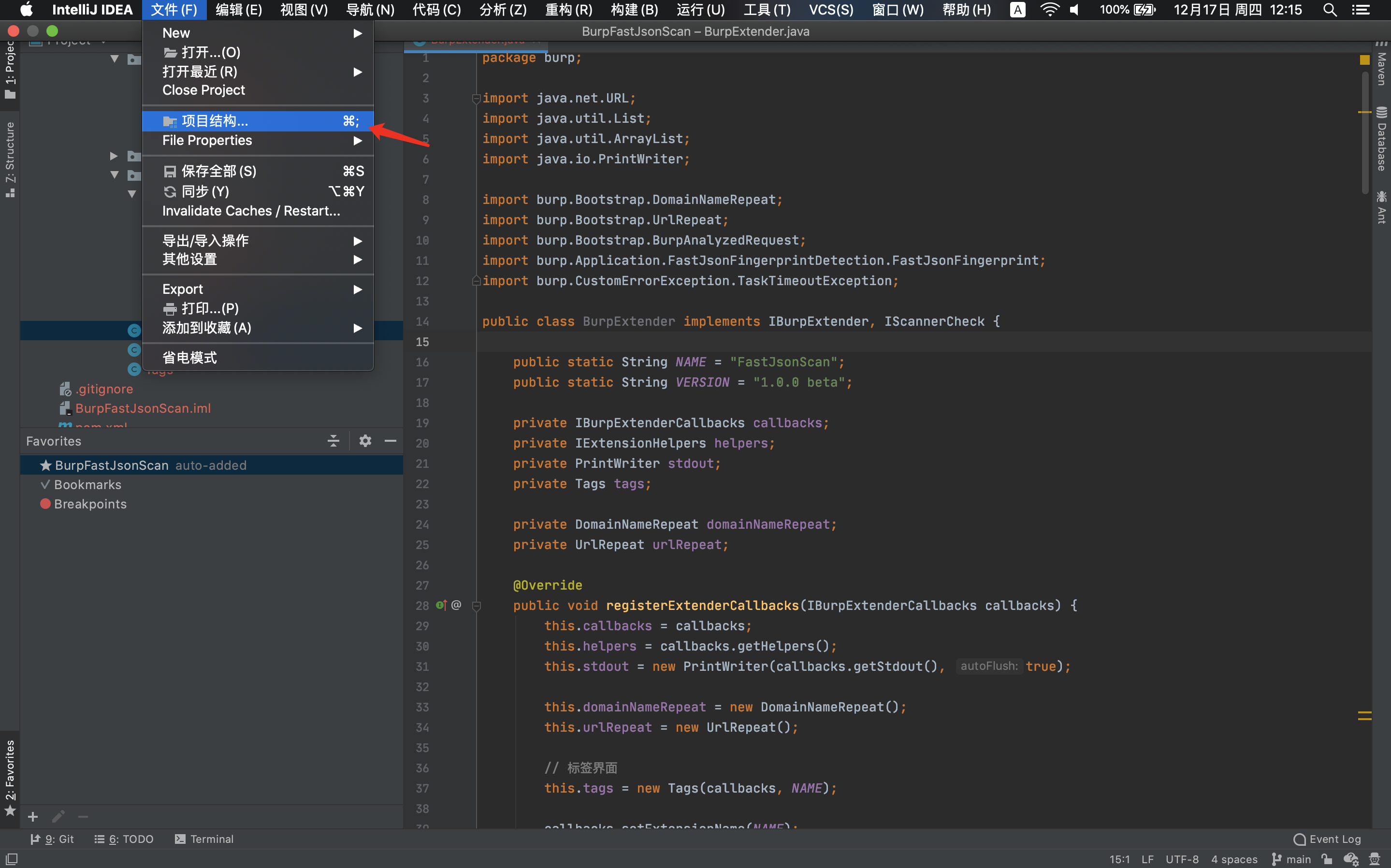Click the main Git branch widget
The width and height of the screenshot is (1391, 868).
point(1292,859)
